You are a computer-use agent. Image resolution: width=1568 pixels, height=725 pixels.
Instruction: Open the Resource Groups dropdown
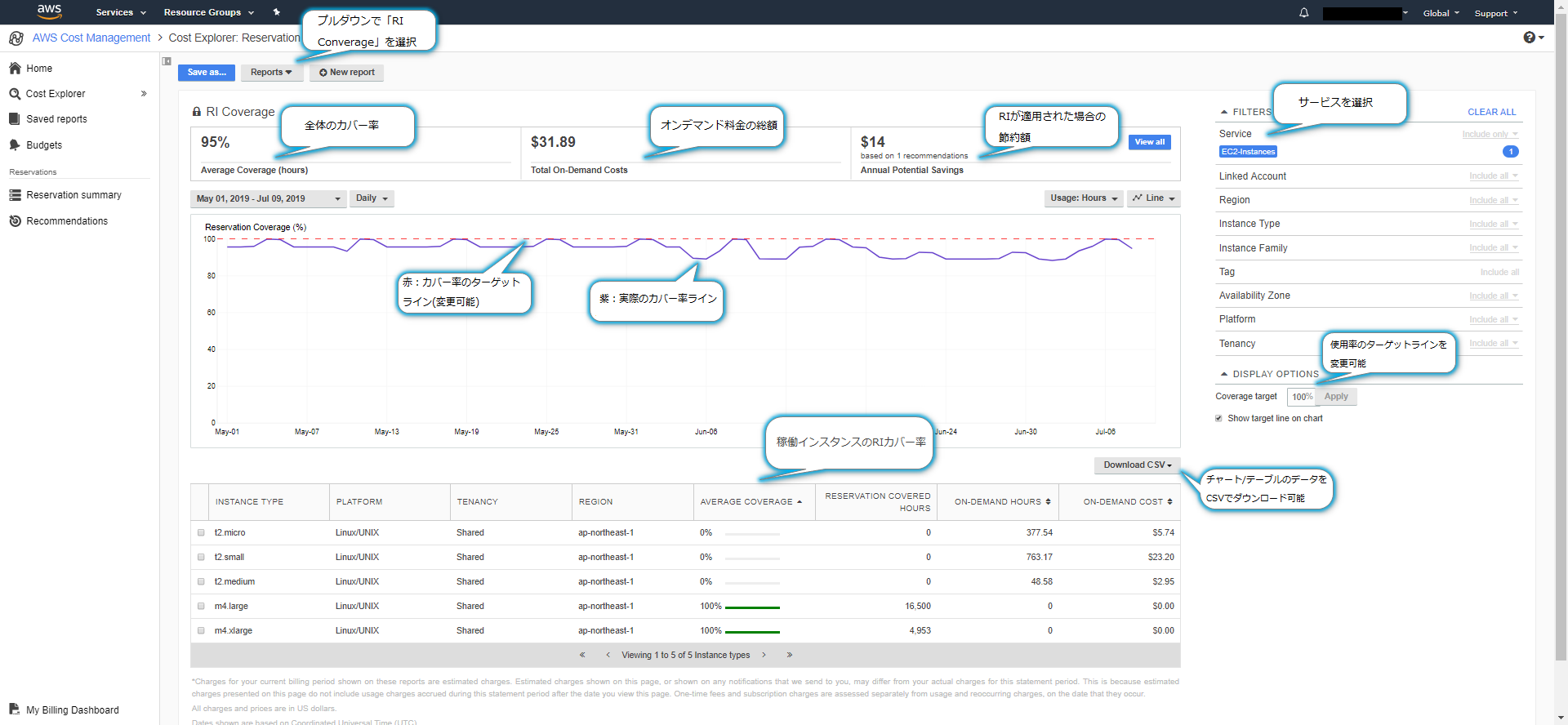pyautogui.click(x=209, y=12)
